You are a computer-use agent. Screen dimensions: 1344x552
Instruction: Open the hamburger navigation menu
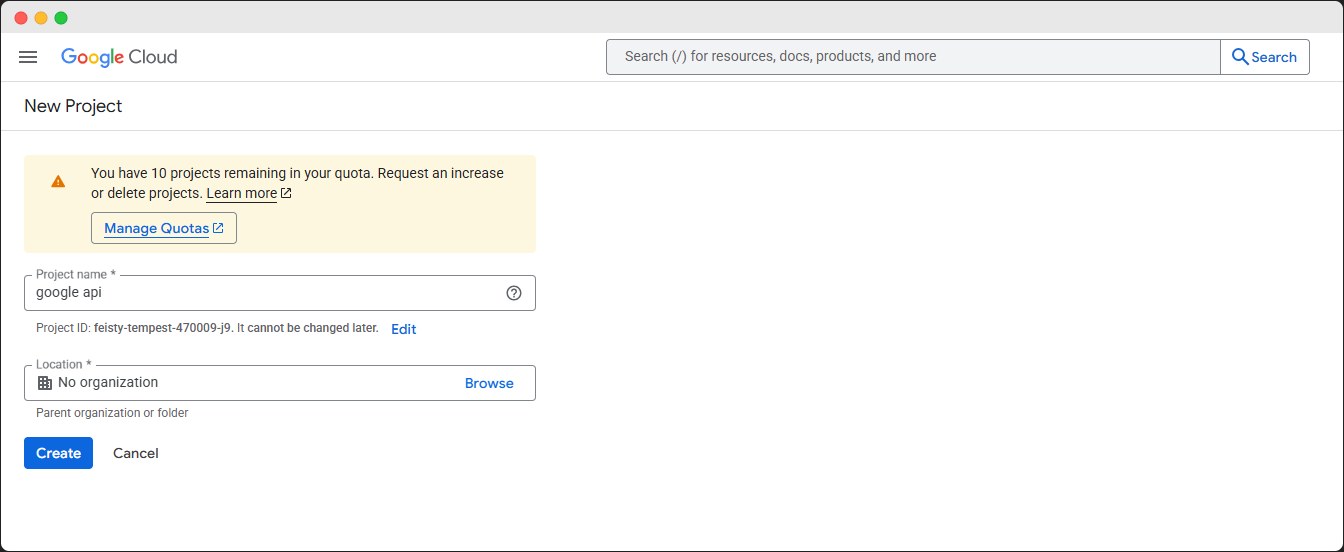click(x=28, y=57)
